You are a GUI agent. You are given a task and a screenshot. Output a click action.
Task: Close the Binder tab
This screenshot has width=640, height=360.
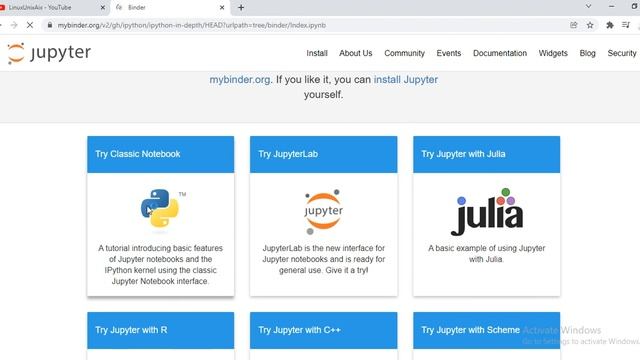pyautogui.click(x=222, y=7)
